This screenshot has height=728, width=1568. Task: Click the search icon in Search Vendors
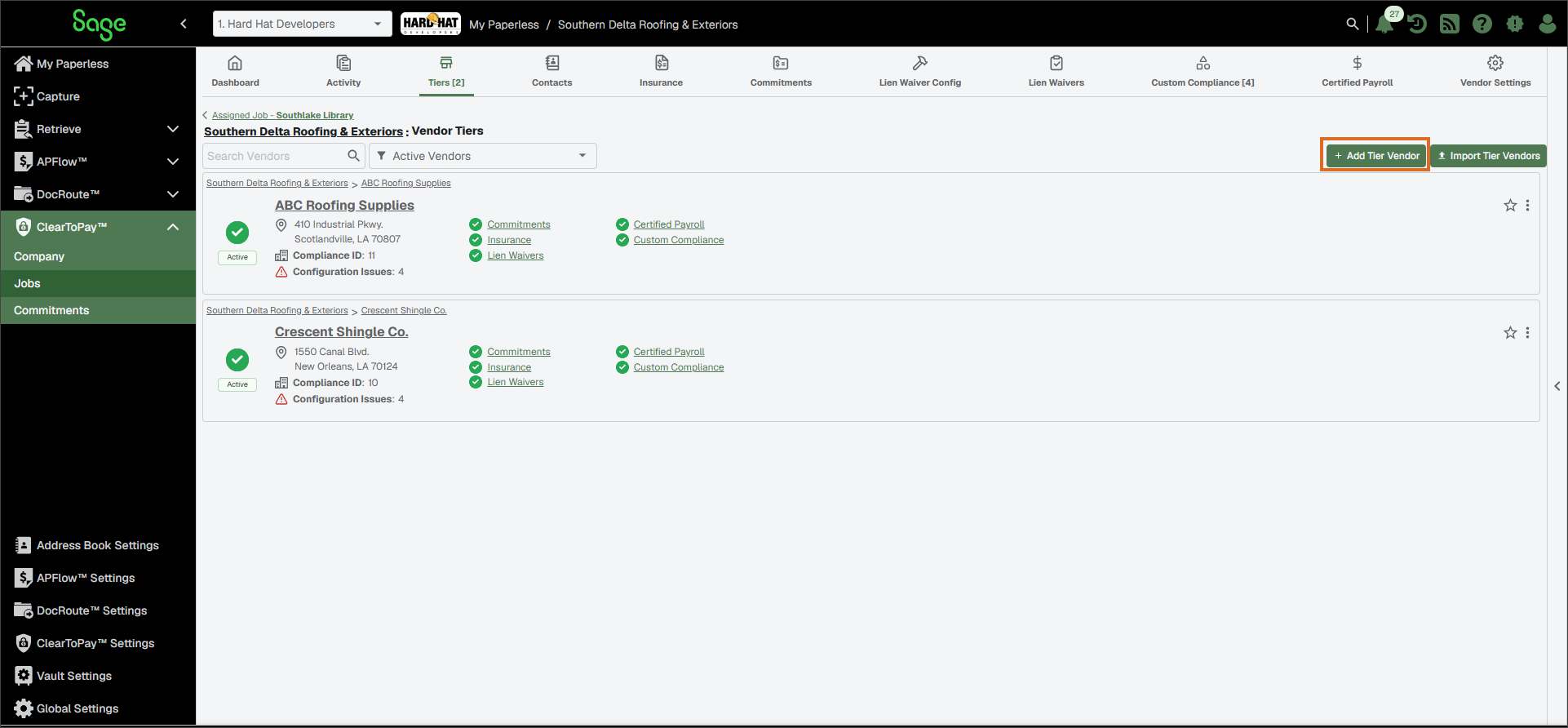(x=353, y=156)
